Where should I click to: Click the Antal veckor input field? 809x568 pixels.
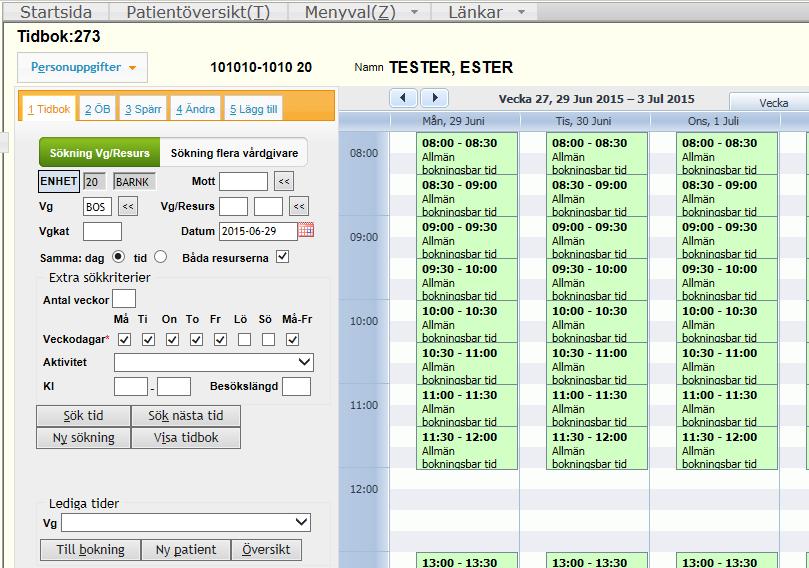tap(124, 299)
